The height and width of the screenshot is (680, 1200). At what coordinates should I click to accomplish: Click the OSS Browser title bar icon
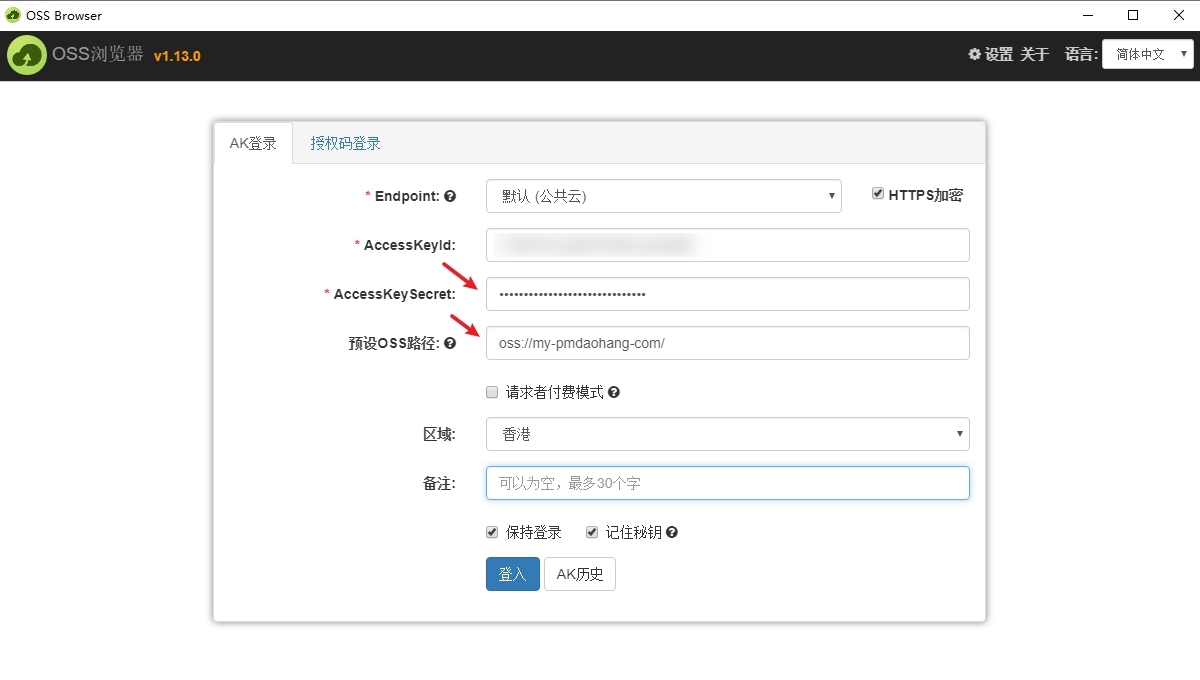click(x=13, y=15)
